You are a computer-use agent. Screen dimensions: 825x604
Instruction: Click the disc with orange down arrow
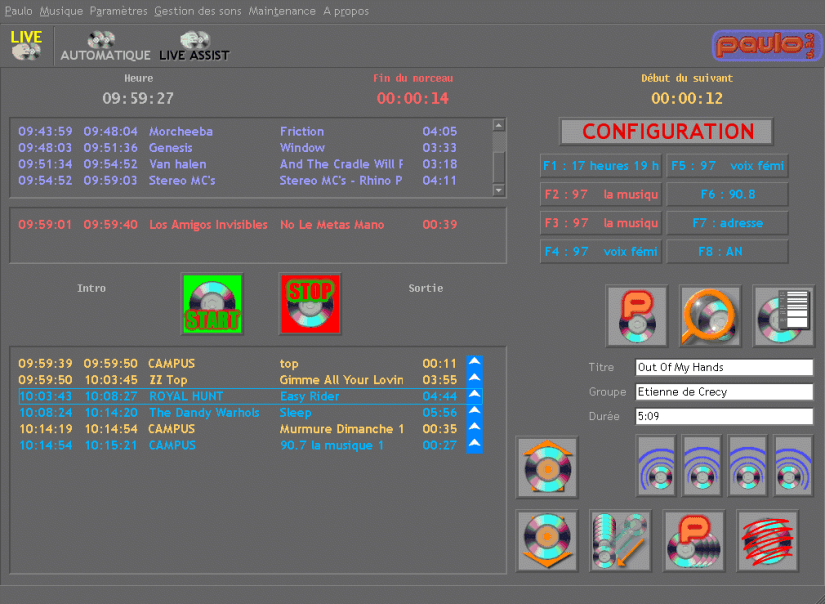coord(547,540)
